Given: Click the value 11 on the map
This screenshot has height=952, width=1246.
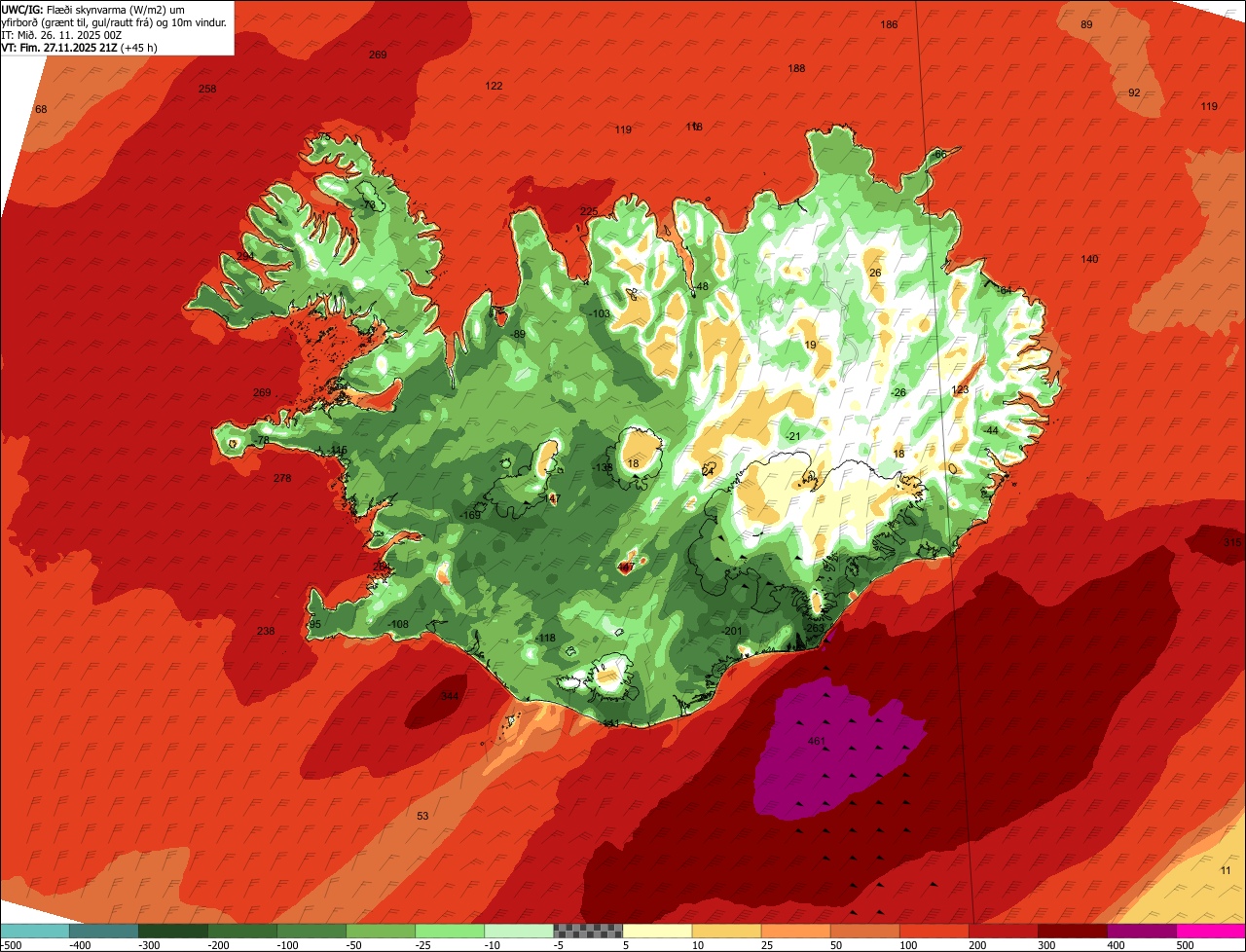Looking at the screenshot, I should [1225, 870].
